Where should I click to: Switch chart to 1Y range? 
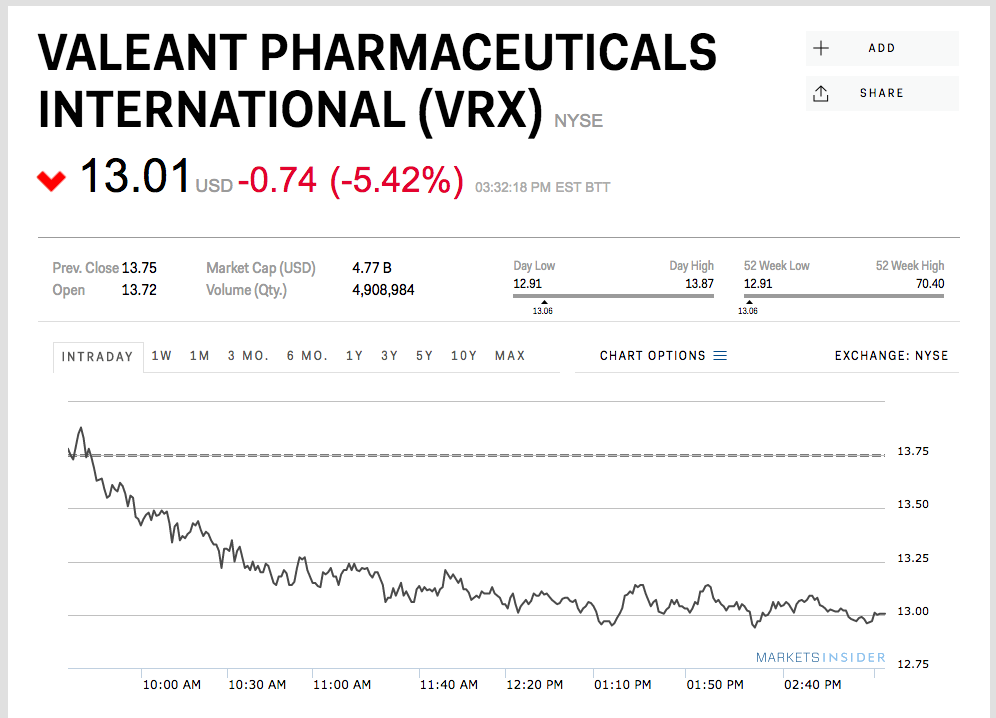click(x=354, y=356)
